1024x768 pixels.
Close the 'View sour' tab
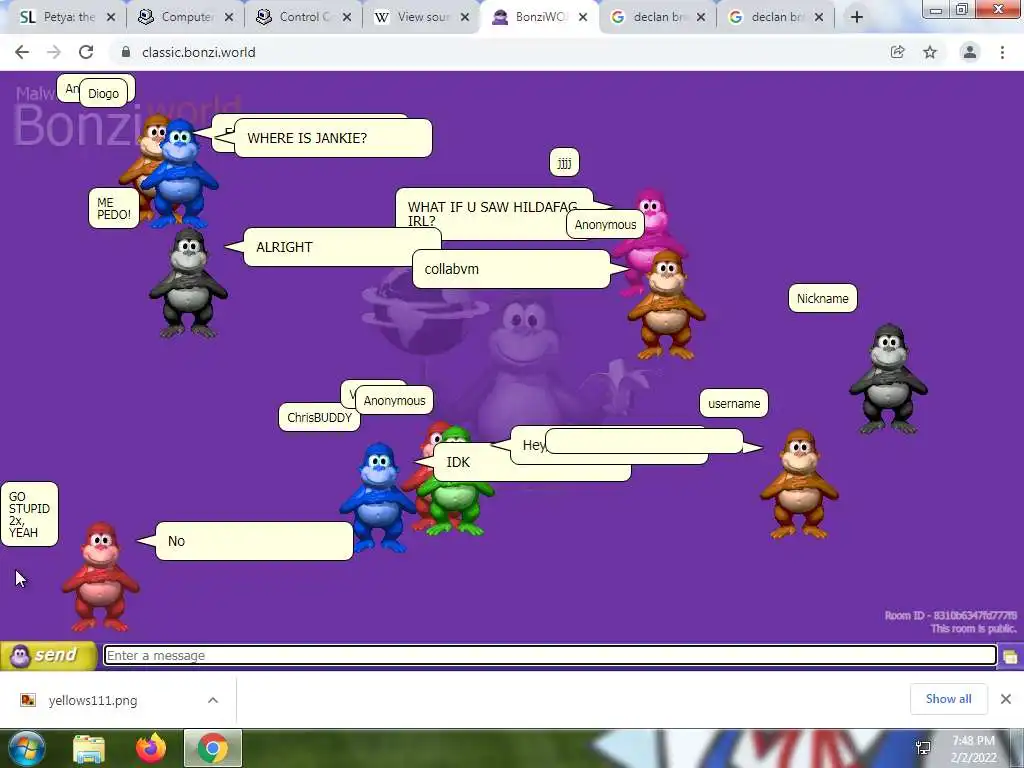[465, 18]
